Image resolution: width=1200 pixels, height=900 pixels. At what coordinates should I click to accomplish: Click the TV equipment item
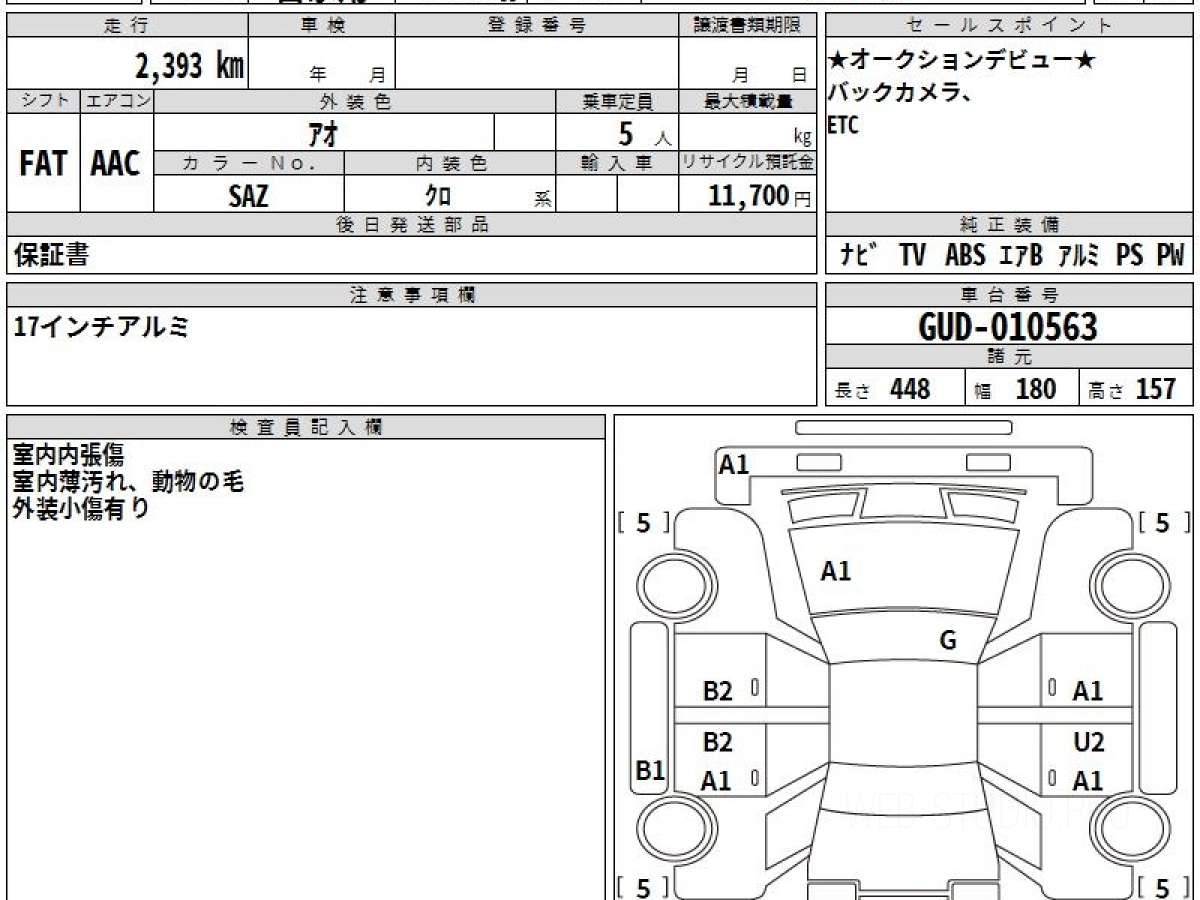[x=912, y=256]
